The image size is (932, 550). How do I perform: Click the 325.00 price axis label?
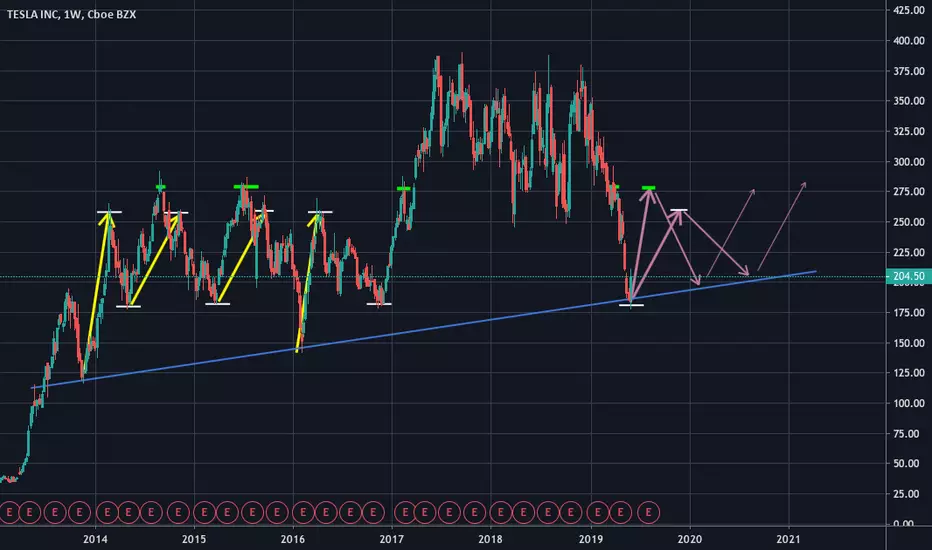pyautogui.click(x=909, y=131)
